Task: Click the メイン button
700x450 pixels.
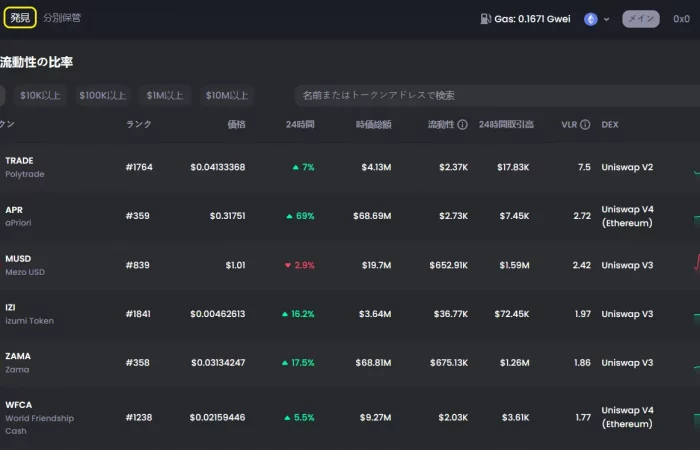Action: pyautogui.click(x=641, y=19)
